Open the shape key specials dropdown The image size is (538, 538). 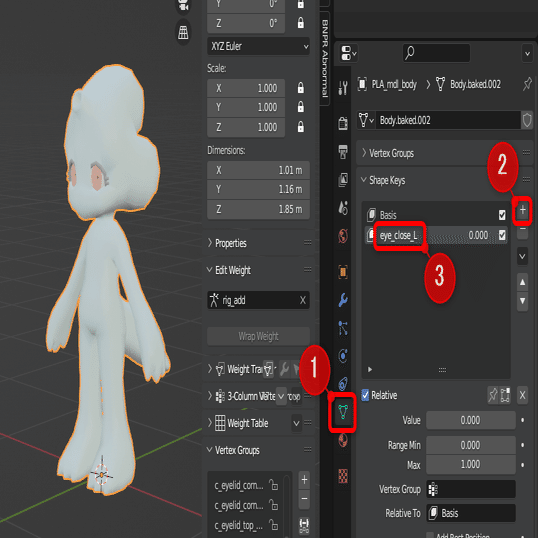(x=522, y=256)
